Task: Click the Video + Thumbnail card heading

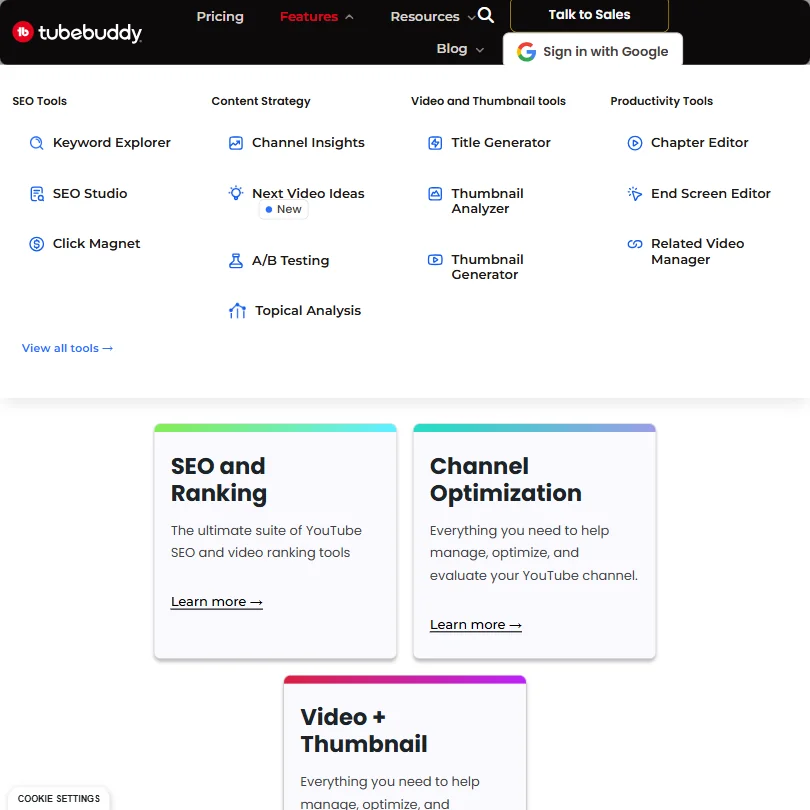Action: [x=364, y=730]
